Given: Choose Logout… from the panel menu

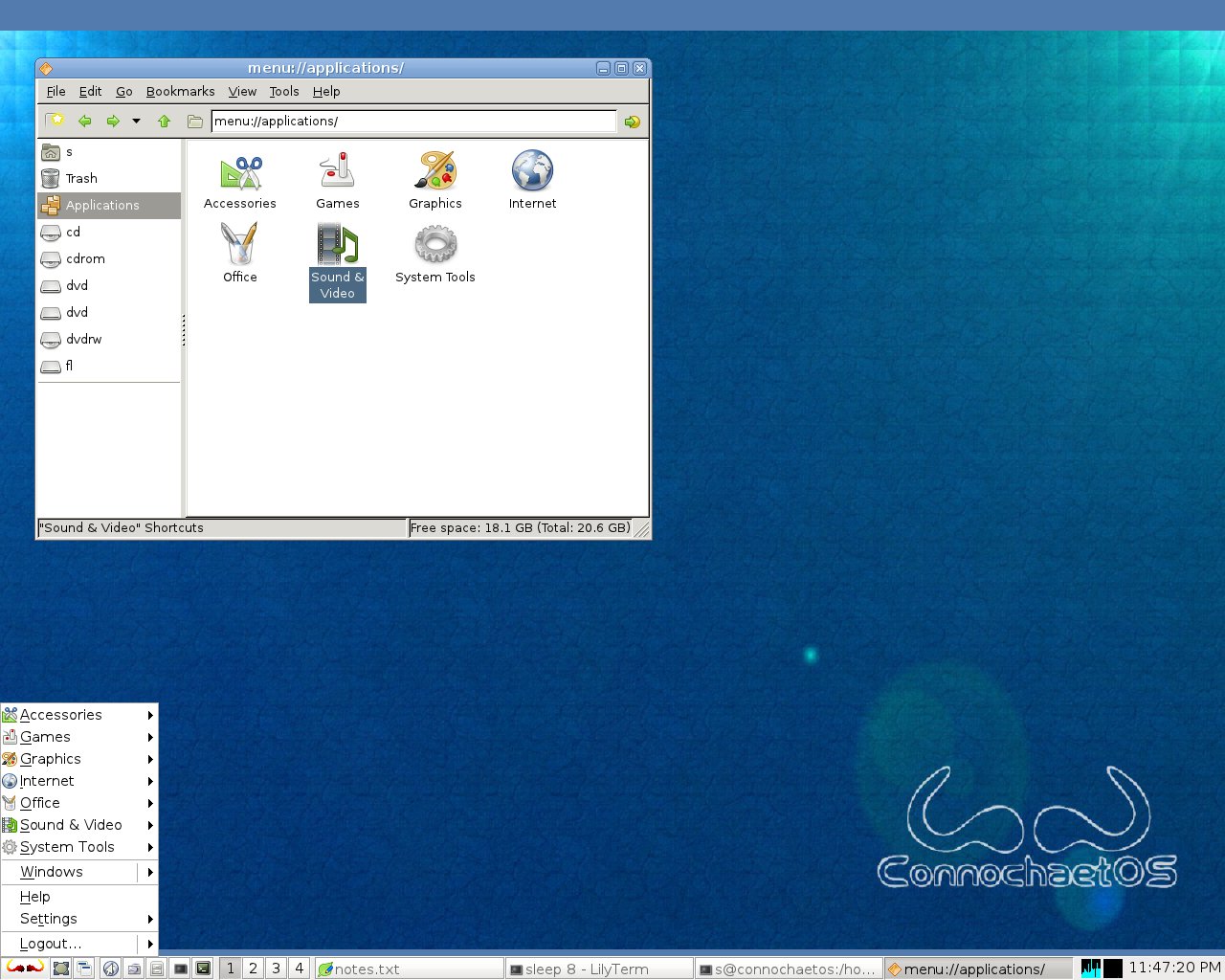Looking at the screenshot, I should 51,944.
